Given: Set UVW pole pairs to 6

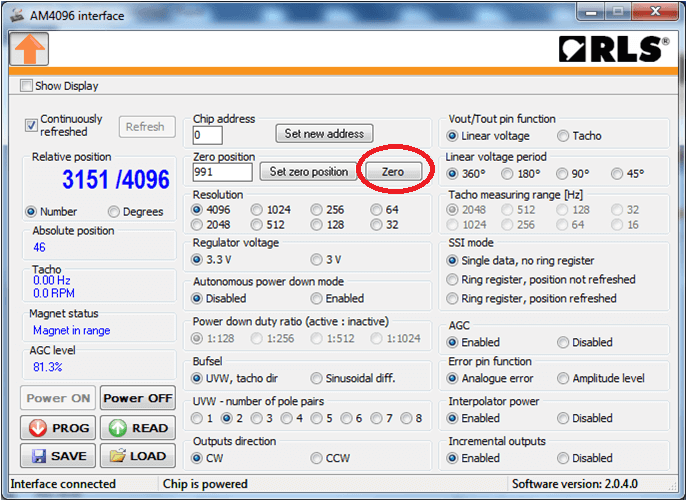Looking at the screenshot, I should pyautogui.click(x=352, y=418).
